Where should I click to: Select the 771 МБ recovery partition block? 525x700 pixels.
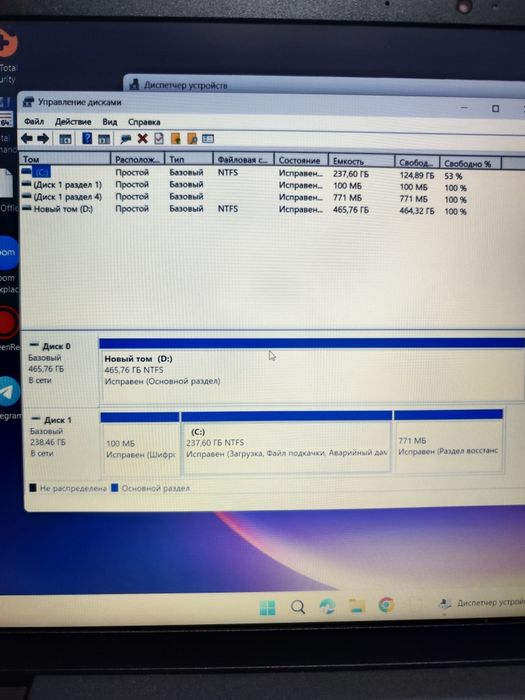point(449,441)
